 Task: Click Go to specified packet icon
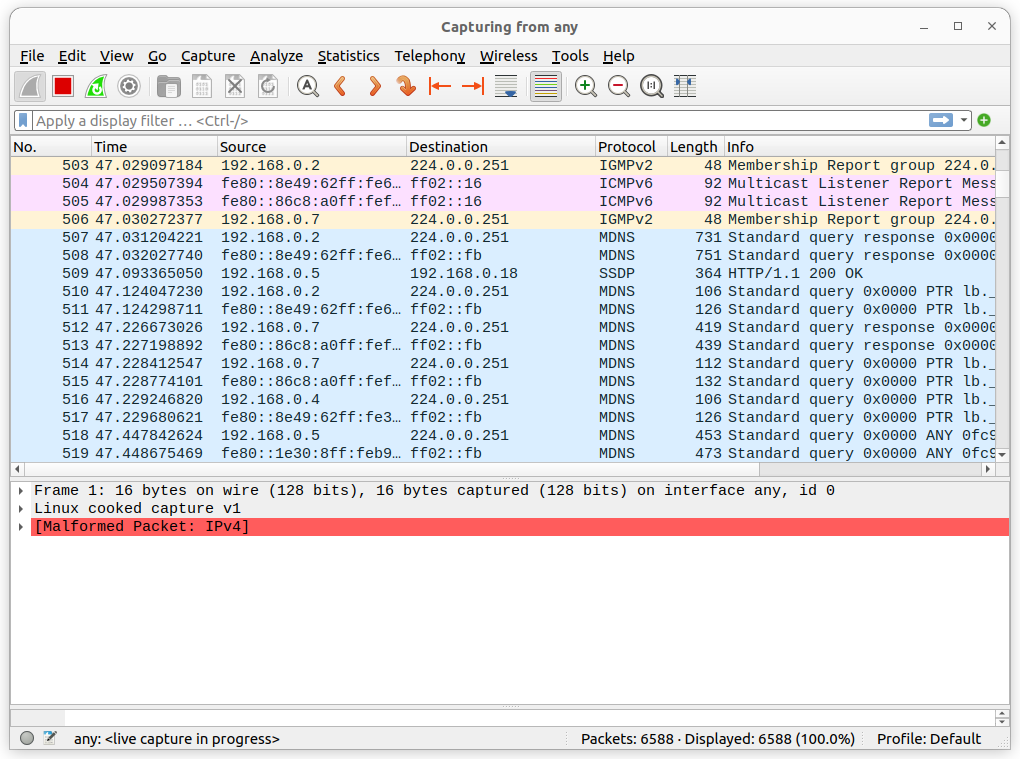point(407,87)
